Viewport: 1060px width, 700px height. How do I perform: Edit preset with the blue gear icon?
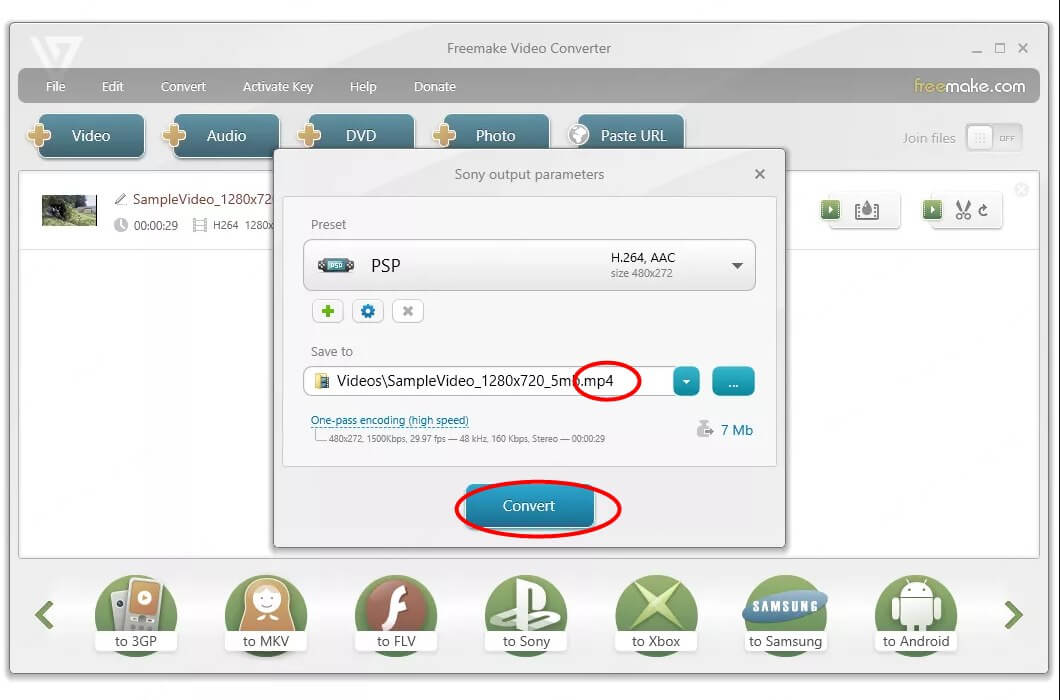coord(368,311)
